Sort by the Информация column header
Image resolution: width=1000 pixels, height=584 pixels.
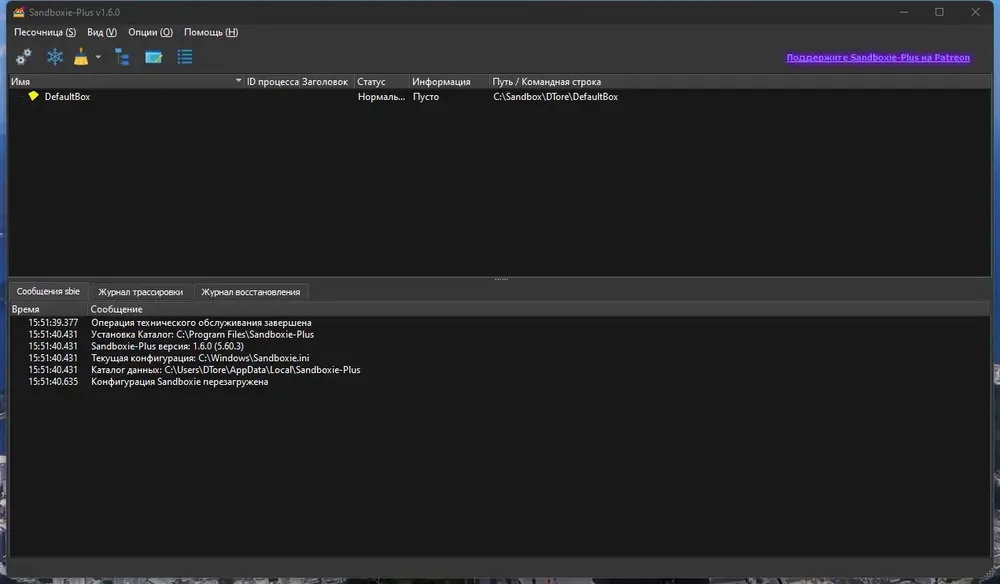pyautogui.click(x=449, y=82)
